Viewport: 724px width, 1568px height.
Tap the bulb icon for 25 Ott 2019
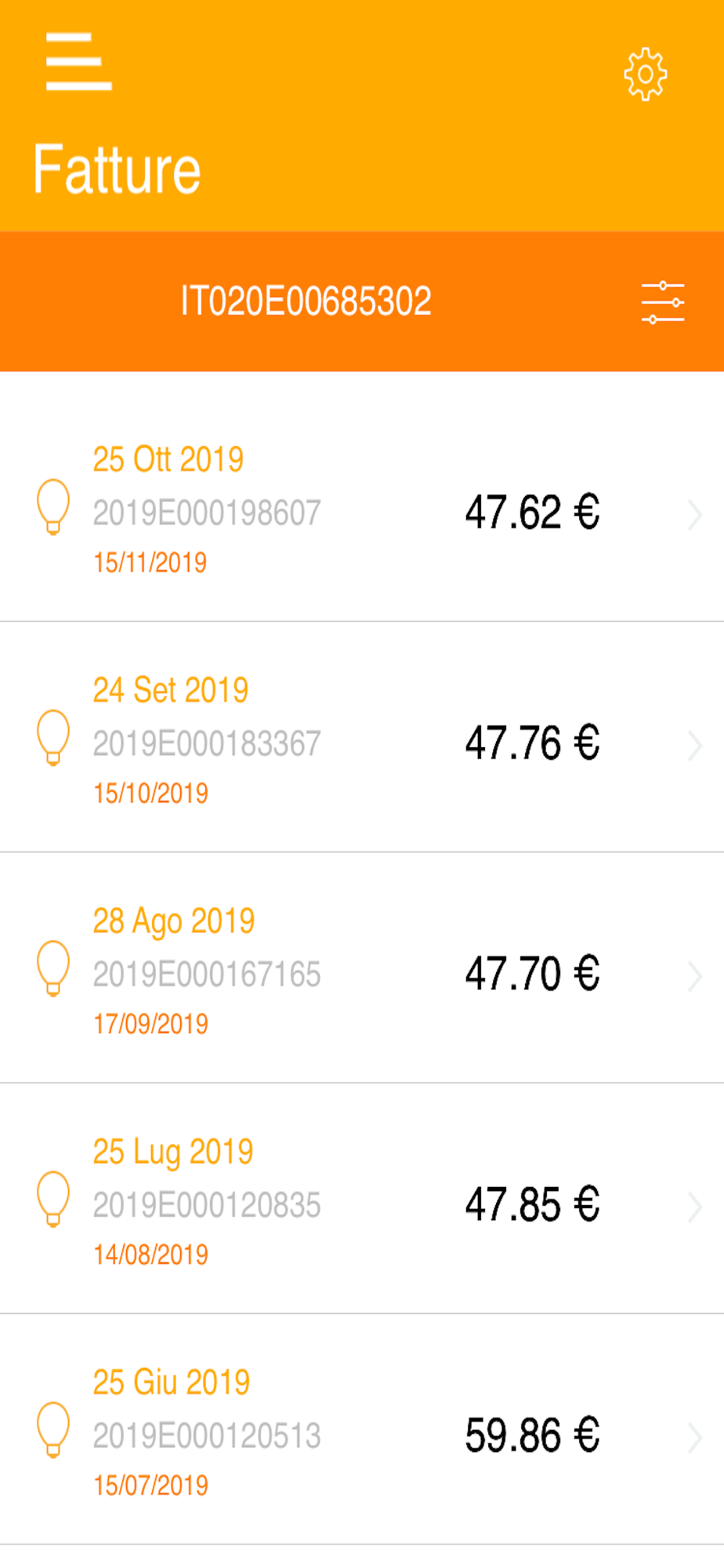(53, 507)
